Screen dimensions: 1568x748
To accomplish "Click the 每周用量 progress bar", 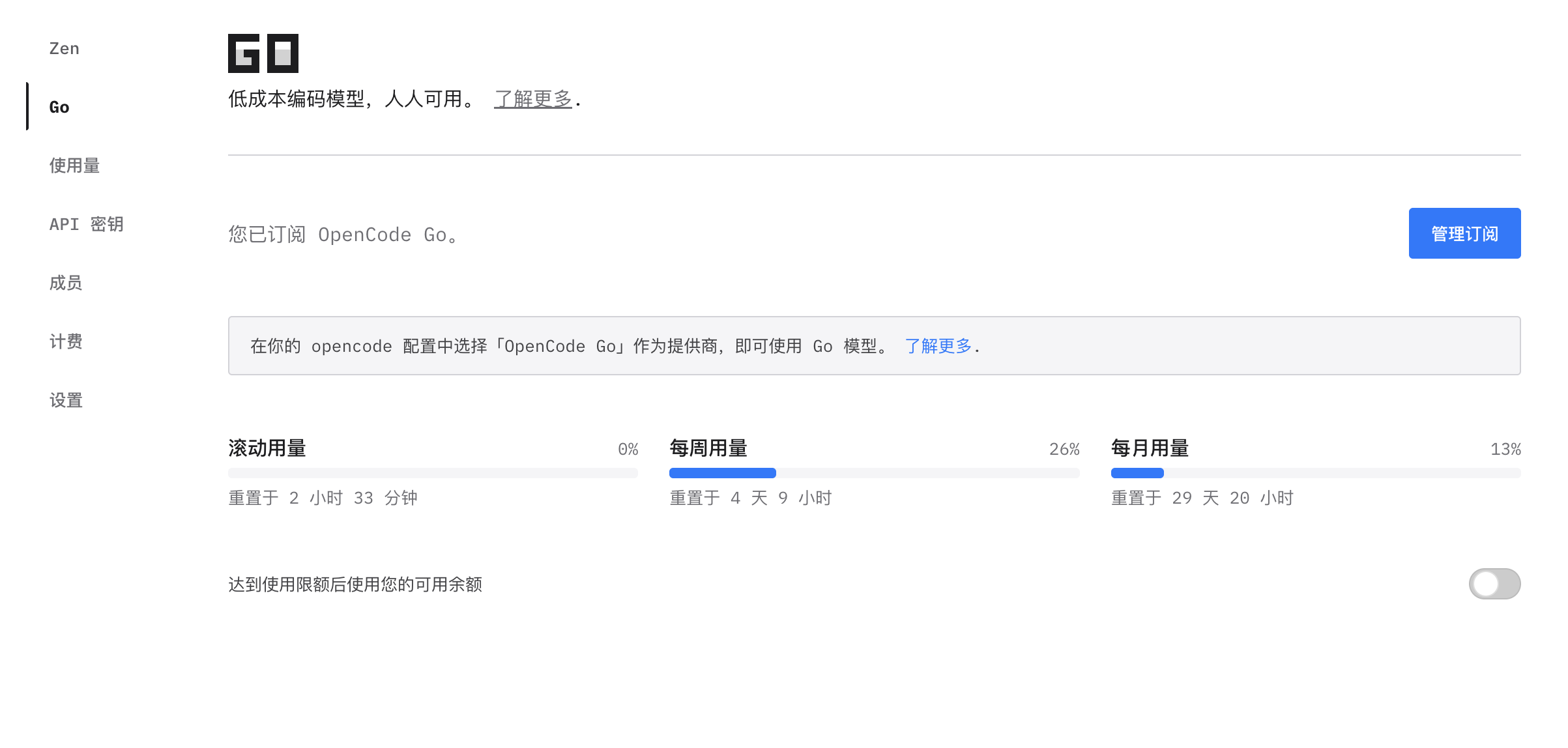I will click(874, 473).
